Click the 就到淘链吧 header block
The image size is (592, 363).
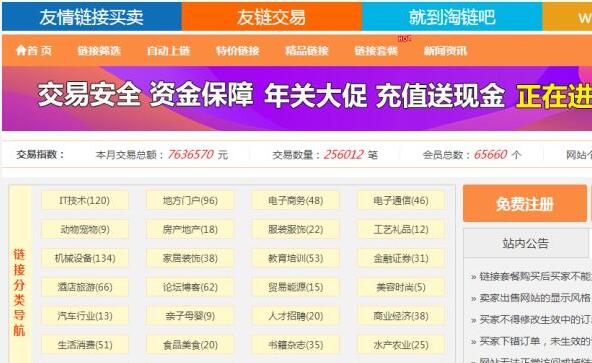(x=452, y=17)
